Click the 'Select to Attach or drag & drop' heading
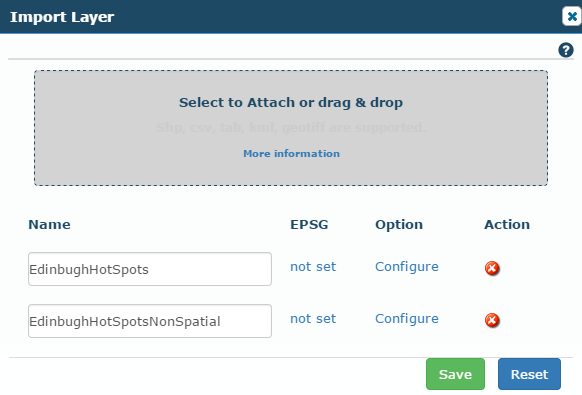 point(291,102)
